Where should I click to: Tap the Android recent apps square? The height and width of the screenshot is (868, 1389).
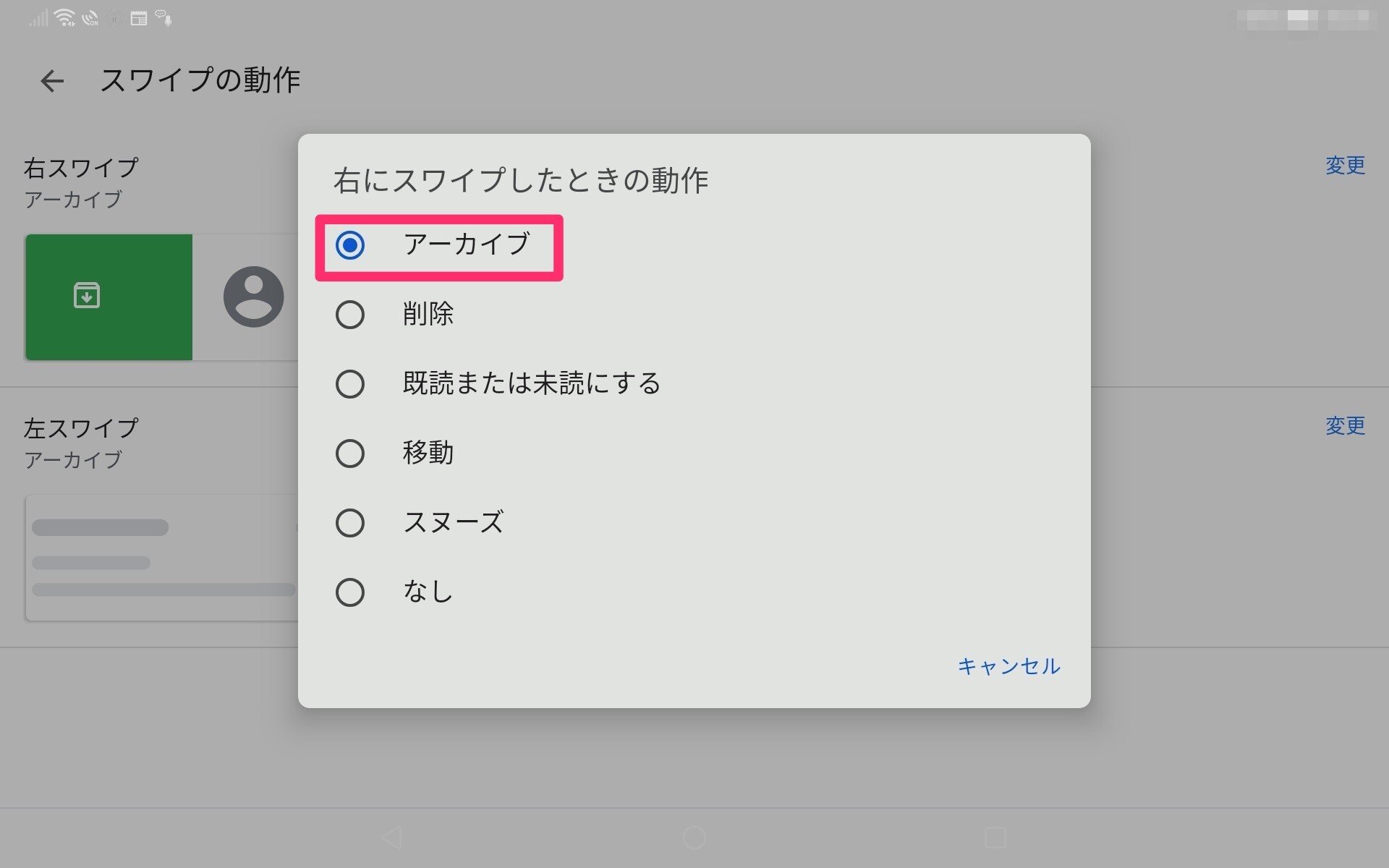click(995, 838)
